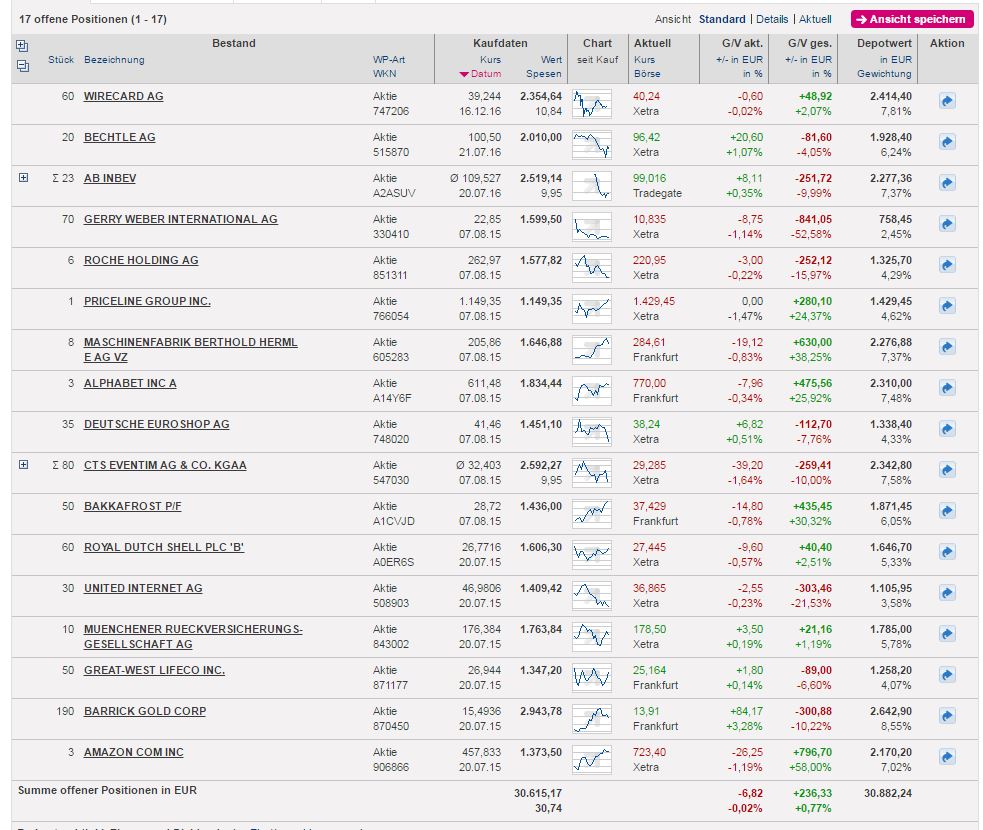Expand all positions with header plus icon

22,46
